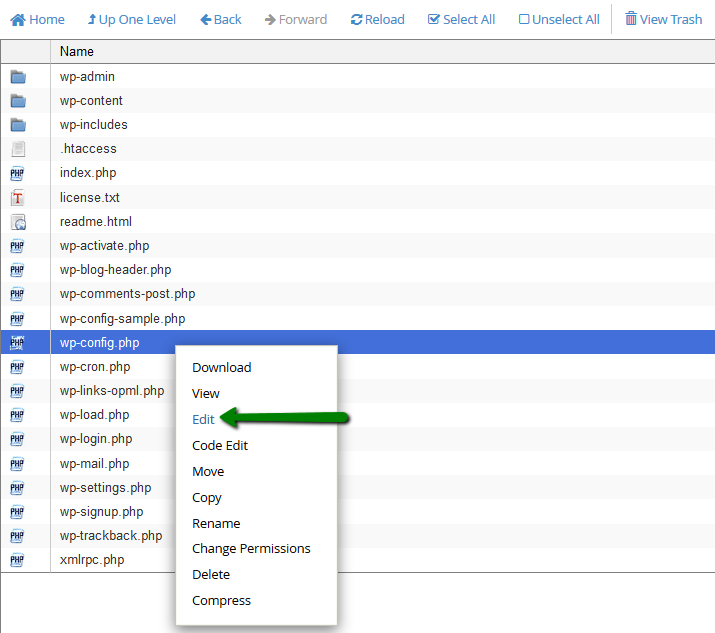Choose Code Edit from the context menu
Viewport: 715px width, 633px height.
tap(220, 446)
